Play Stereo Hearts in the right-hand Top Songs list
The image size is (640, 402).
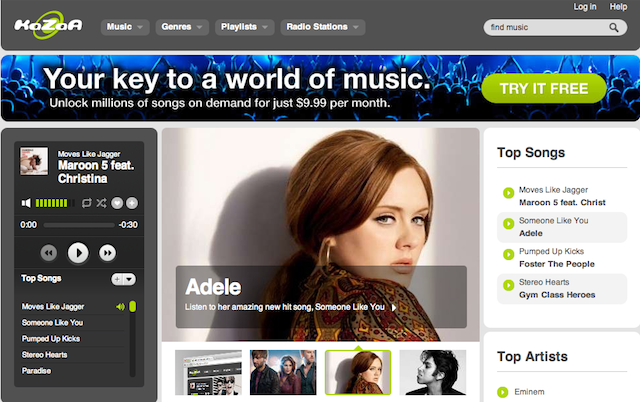click(x=508, y=285)
